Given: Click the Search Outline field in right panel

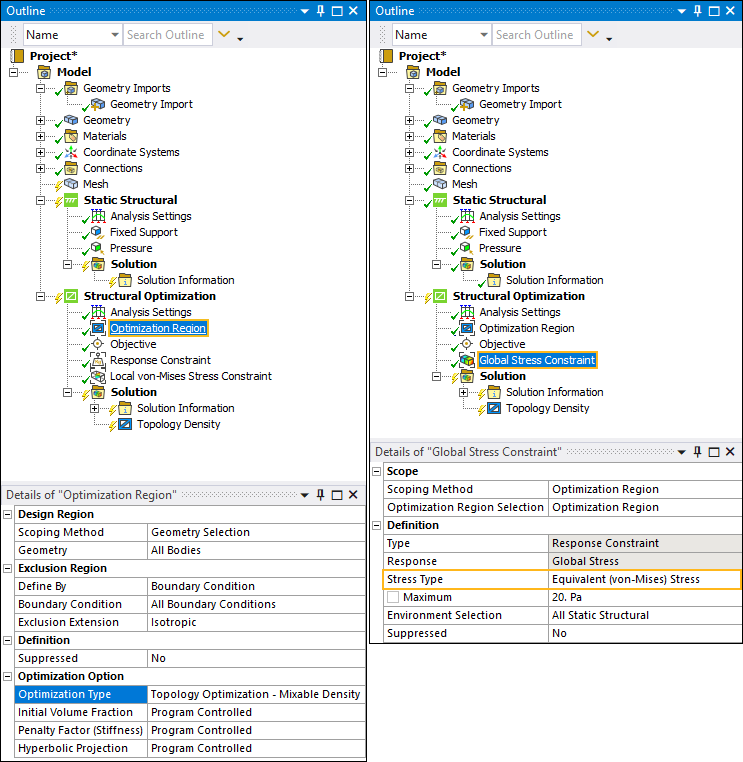Looking at the screenshot, I should tap(534, 35).
